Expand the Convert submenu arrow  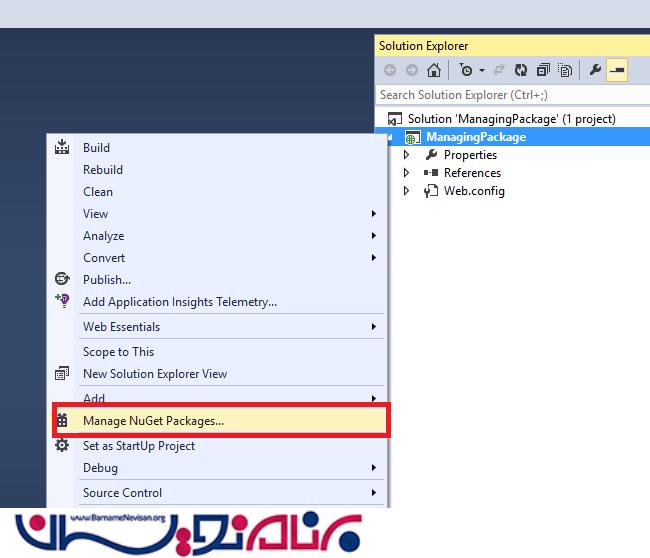point(374,257)
